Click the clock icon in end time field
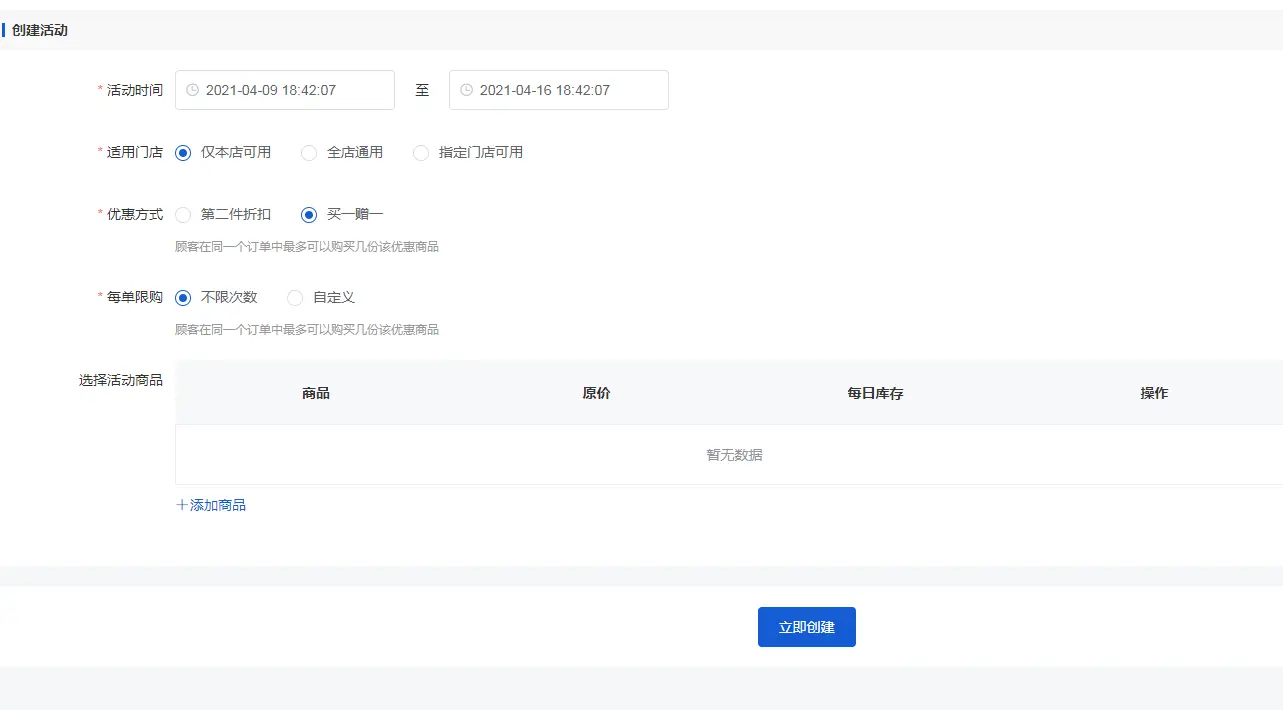Screen dimensions: 1283x710 [x=466, y=90]
